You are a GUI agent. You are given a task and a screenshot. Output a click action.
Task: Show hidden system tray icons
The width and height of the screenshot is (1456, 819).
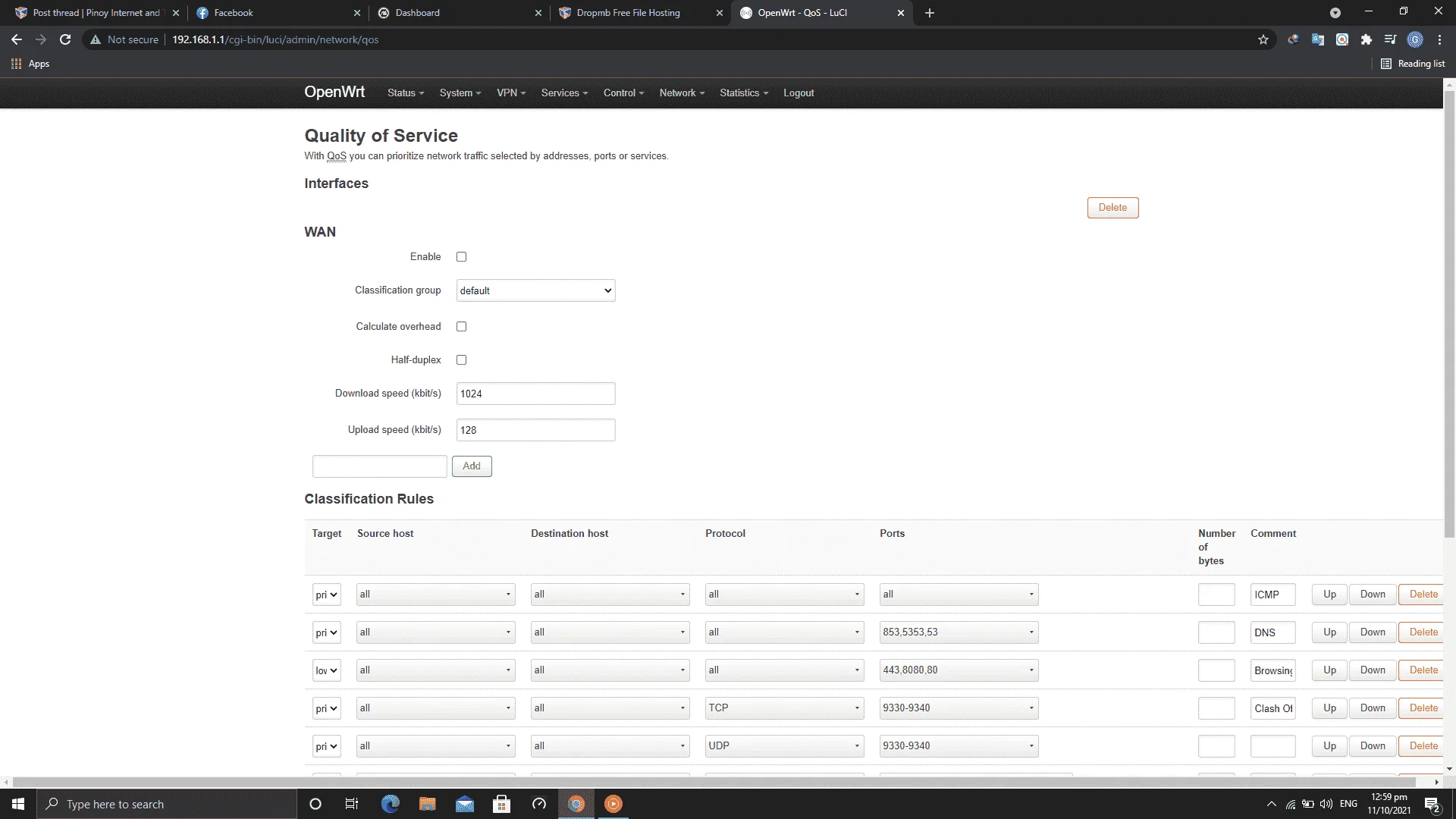point(1272,804)
